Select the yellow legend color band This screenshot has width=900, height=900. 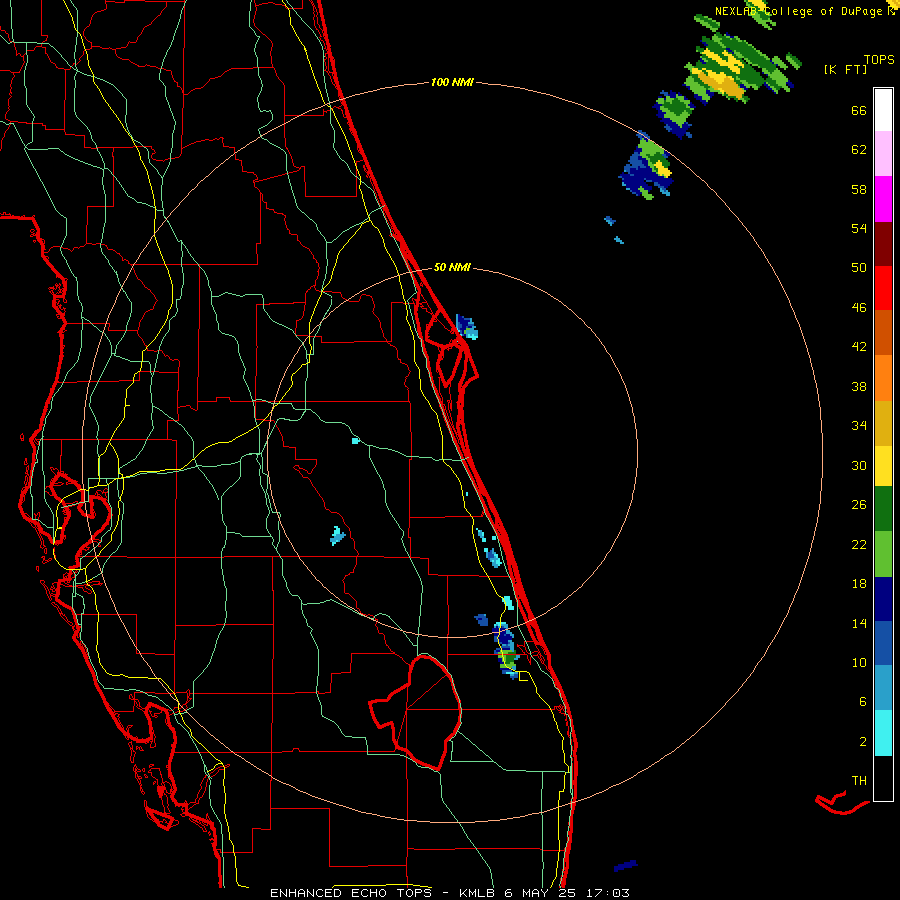click(883, 466)
